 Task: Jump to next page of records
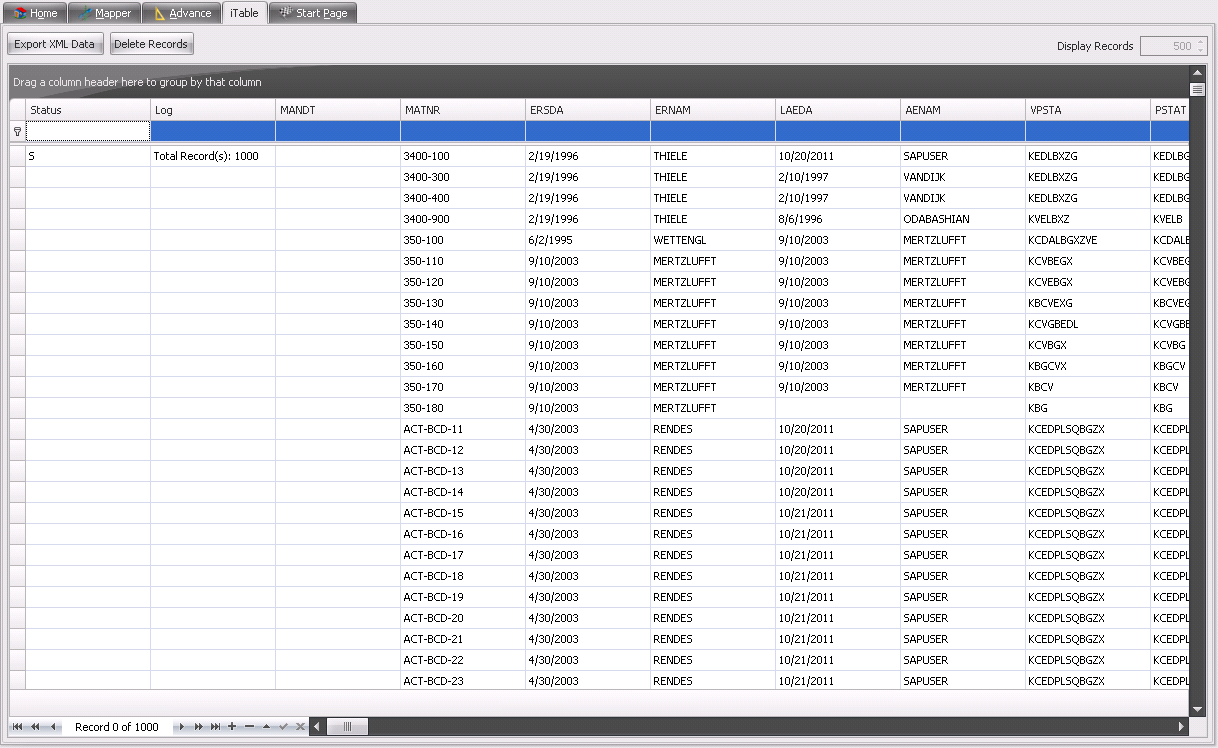point(199,727)
